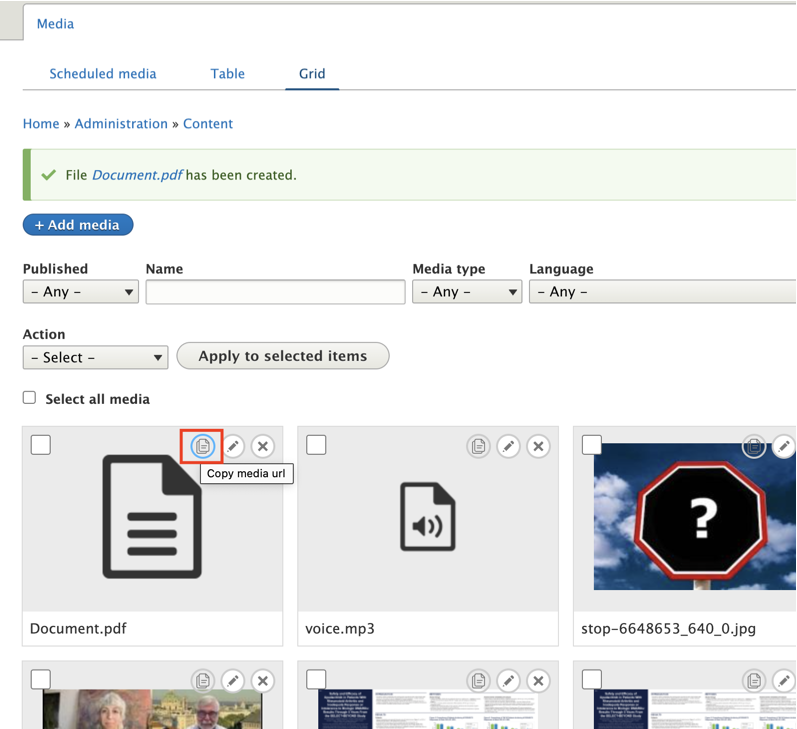Click the delete X icon on Document.pdf
797x729 pixels.
[262, 446]
